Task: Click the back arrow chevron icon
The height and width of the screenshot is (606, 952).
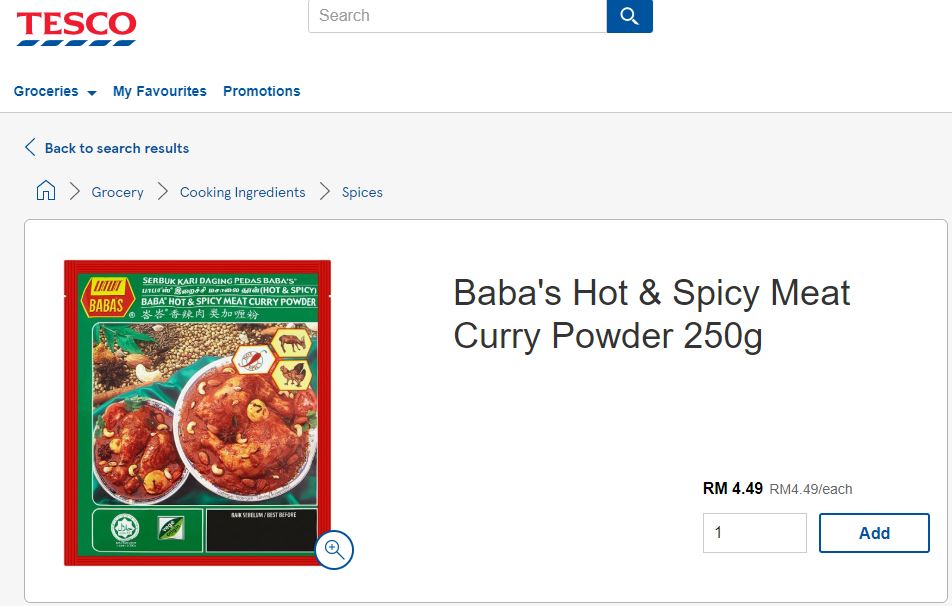Action: tap(30, 148)
